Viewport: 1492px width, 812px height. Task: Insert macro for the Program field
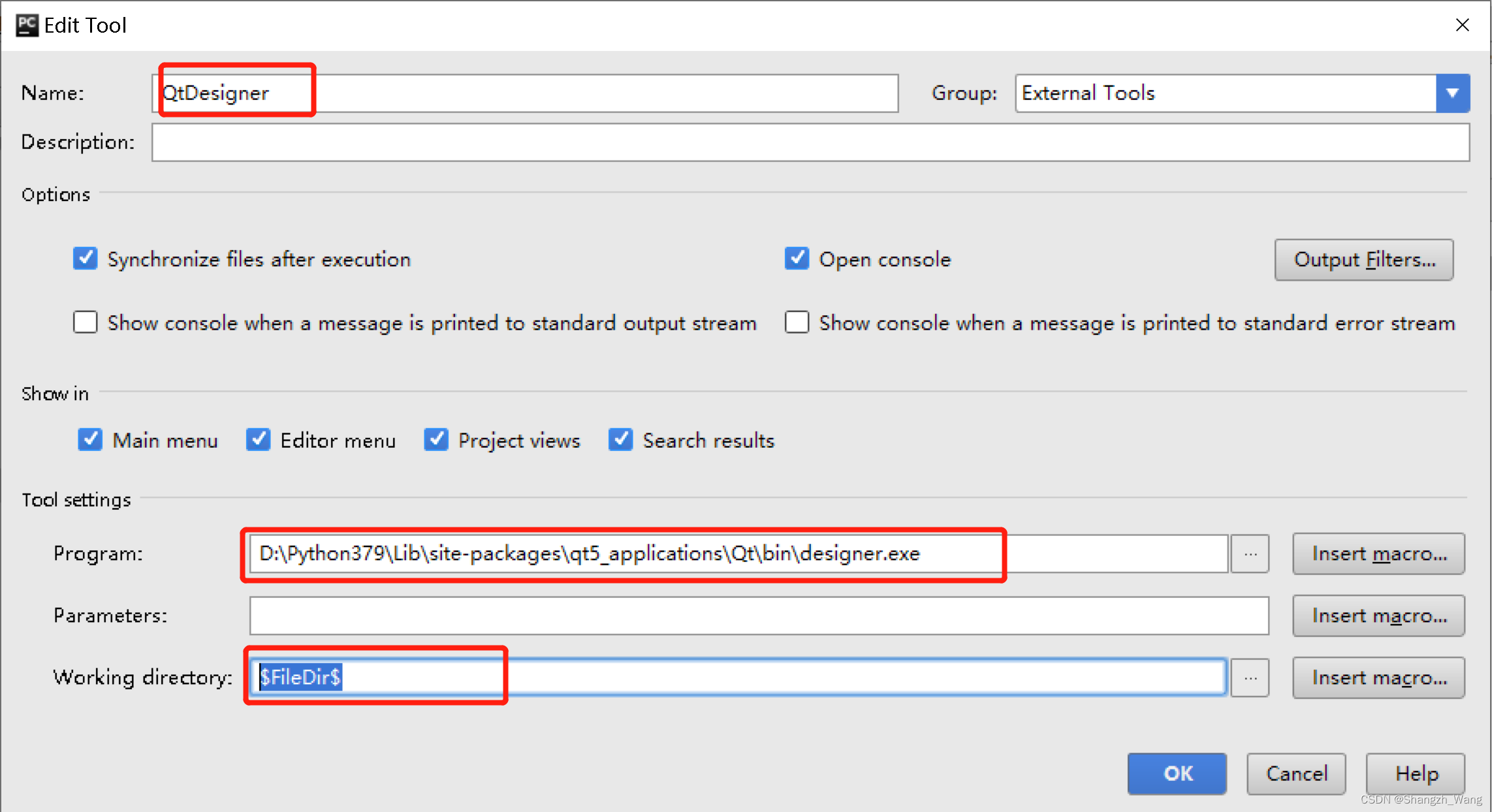(1379, 554)
